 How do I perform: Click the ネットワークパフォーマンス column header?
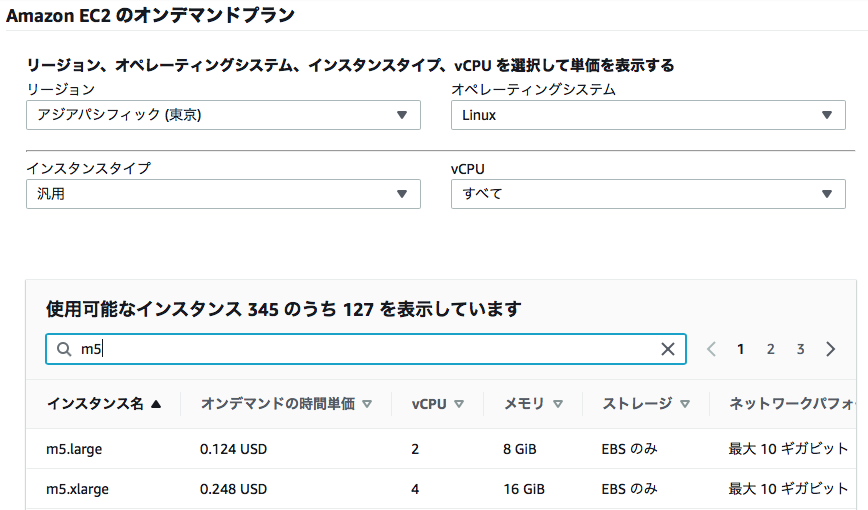click(793, 404)
